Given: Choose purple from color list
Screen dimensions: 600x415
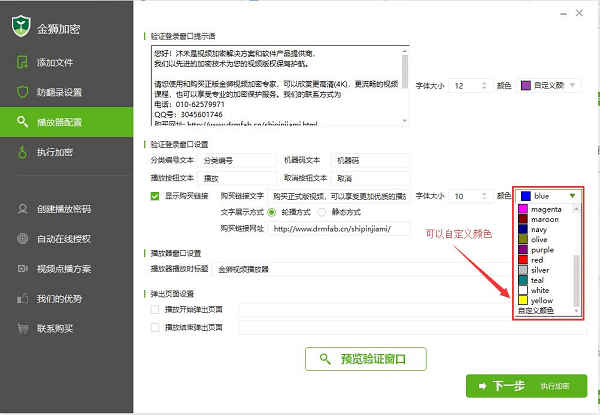Looking at the screenshot, I should click(545, 250).
